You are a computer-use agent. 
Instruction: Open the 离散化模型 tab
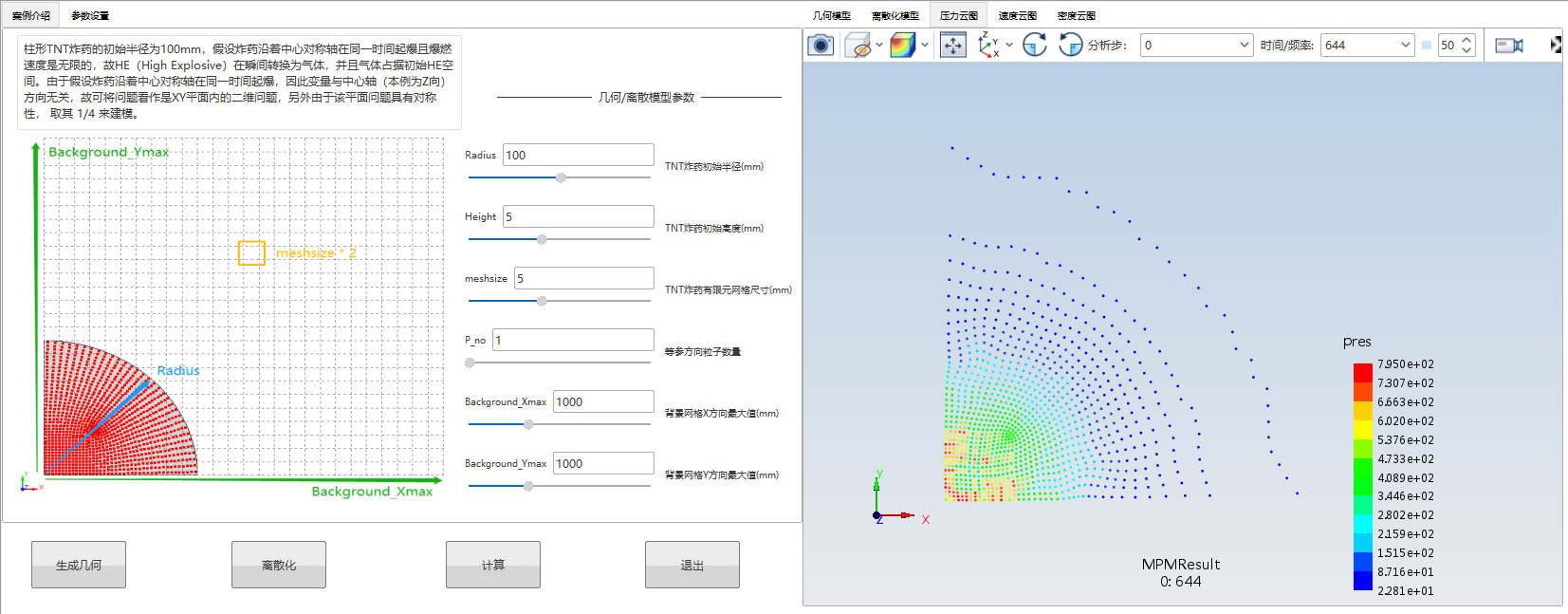coord(895,15)
